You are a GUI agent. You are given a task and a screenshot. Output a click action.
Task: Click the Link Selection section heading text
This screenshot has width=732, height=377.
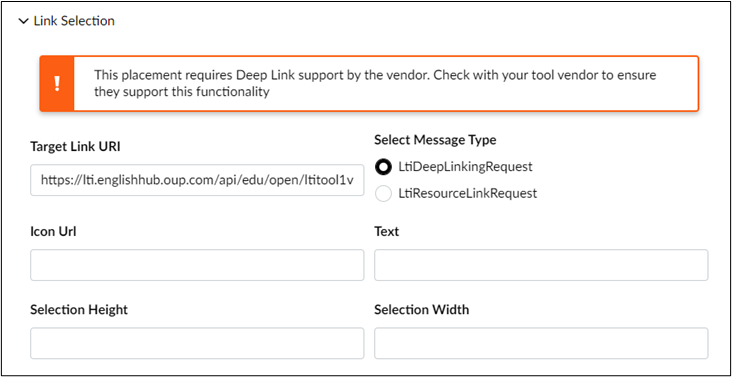tap(74, 21)
